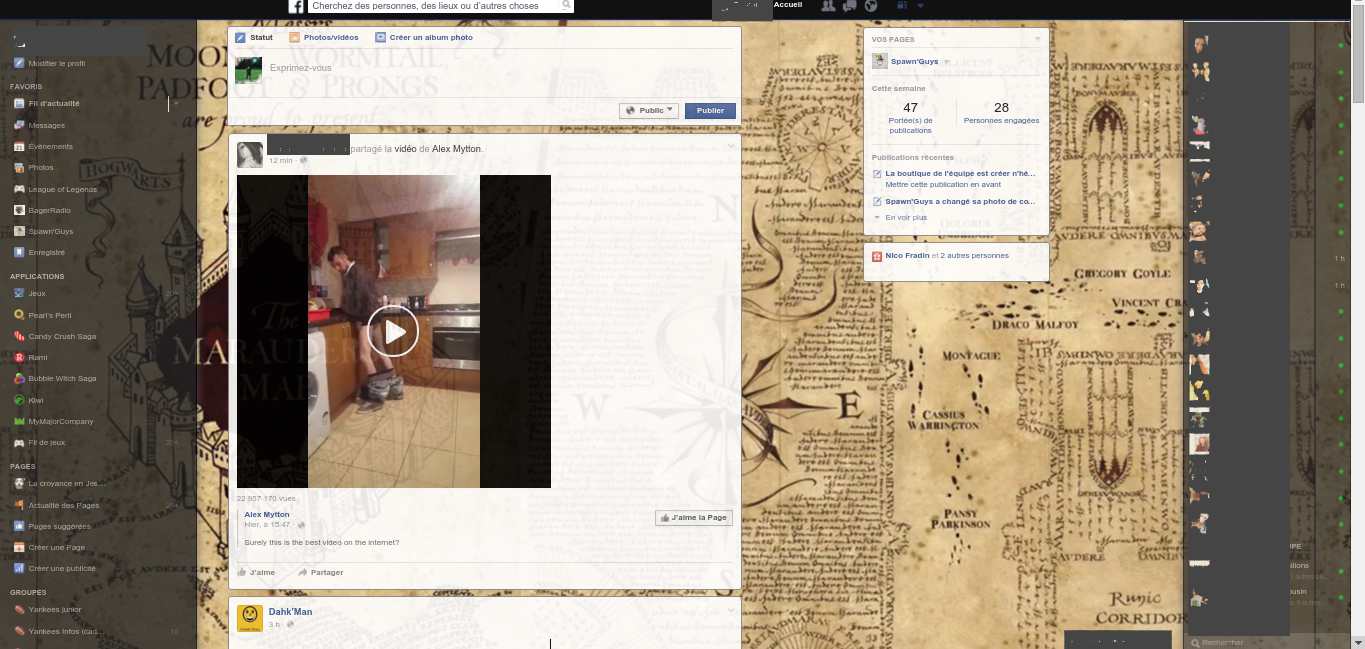This screenshot has height=649, width=1365.
Task: Click the Pearl's Peril app icon
Action: (19, 314)
